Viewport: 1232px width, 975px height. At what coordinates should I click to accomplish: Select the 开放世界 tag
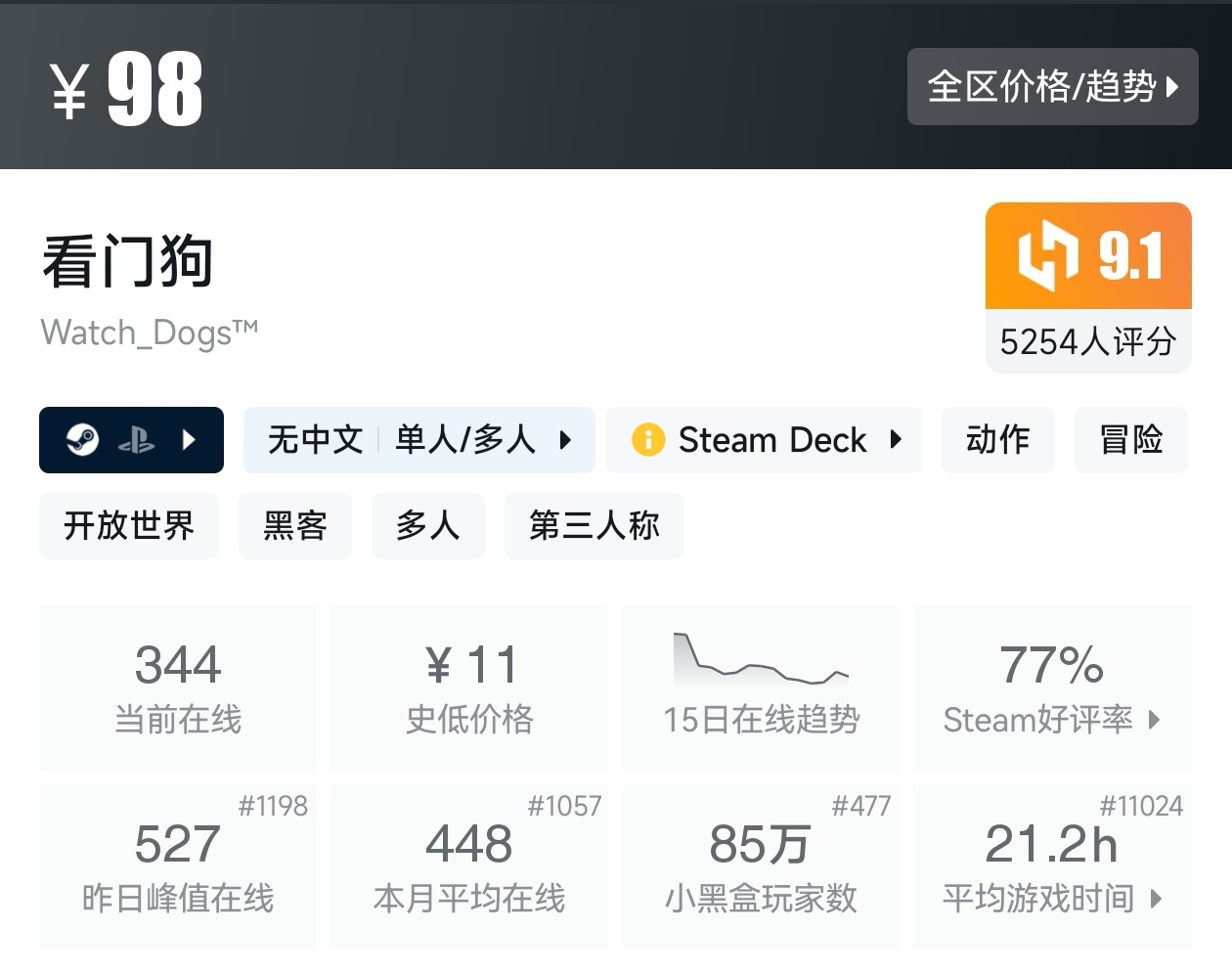129,526
